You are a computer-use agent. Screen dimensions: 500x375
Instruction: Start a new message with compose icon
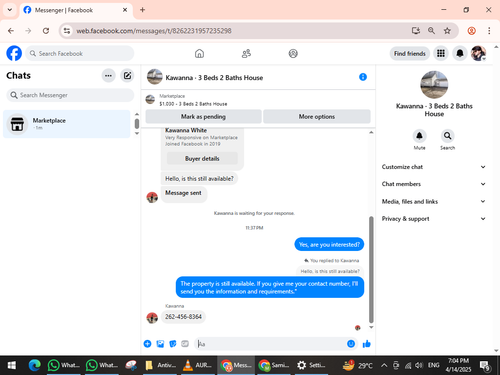point(127,76)
